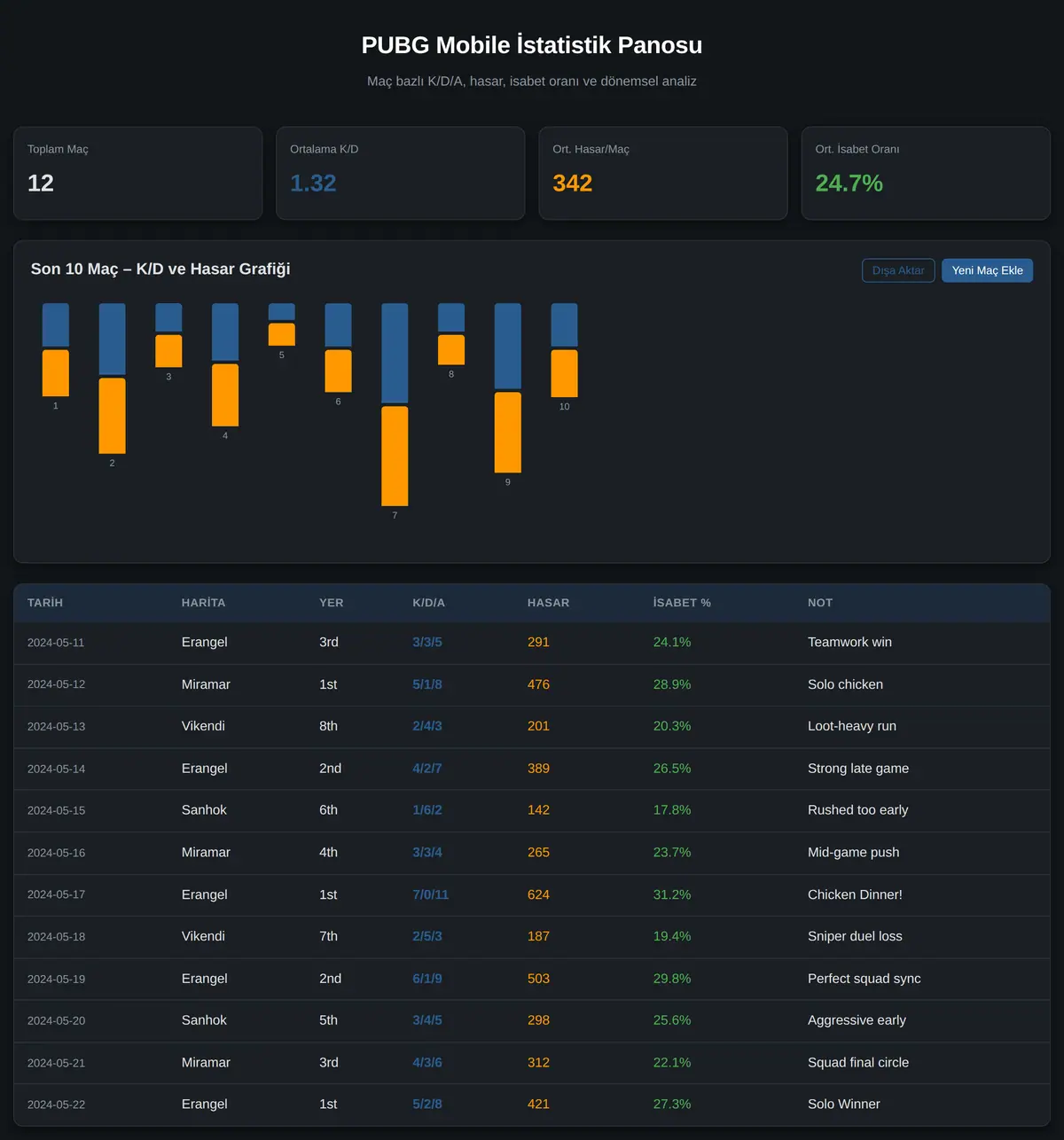Click the blue K/D bar for match 4

click(x=225, y=332)
